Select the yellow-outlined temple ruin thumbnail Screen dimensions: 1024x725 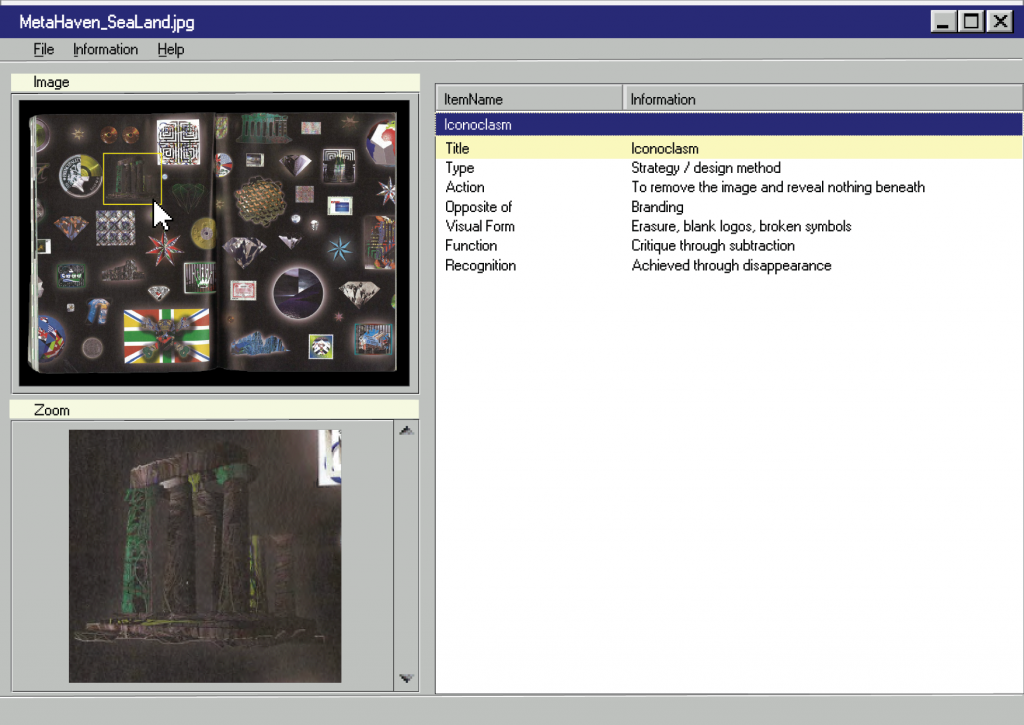(x=132, y=178)
